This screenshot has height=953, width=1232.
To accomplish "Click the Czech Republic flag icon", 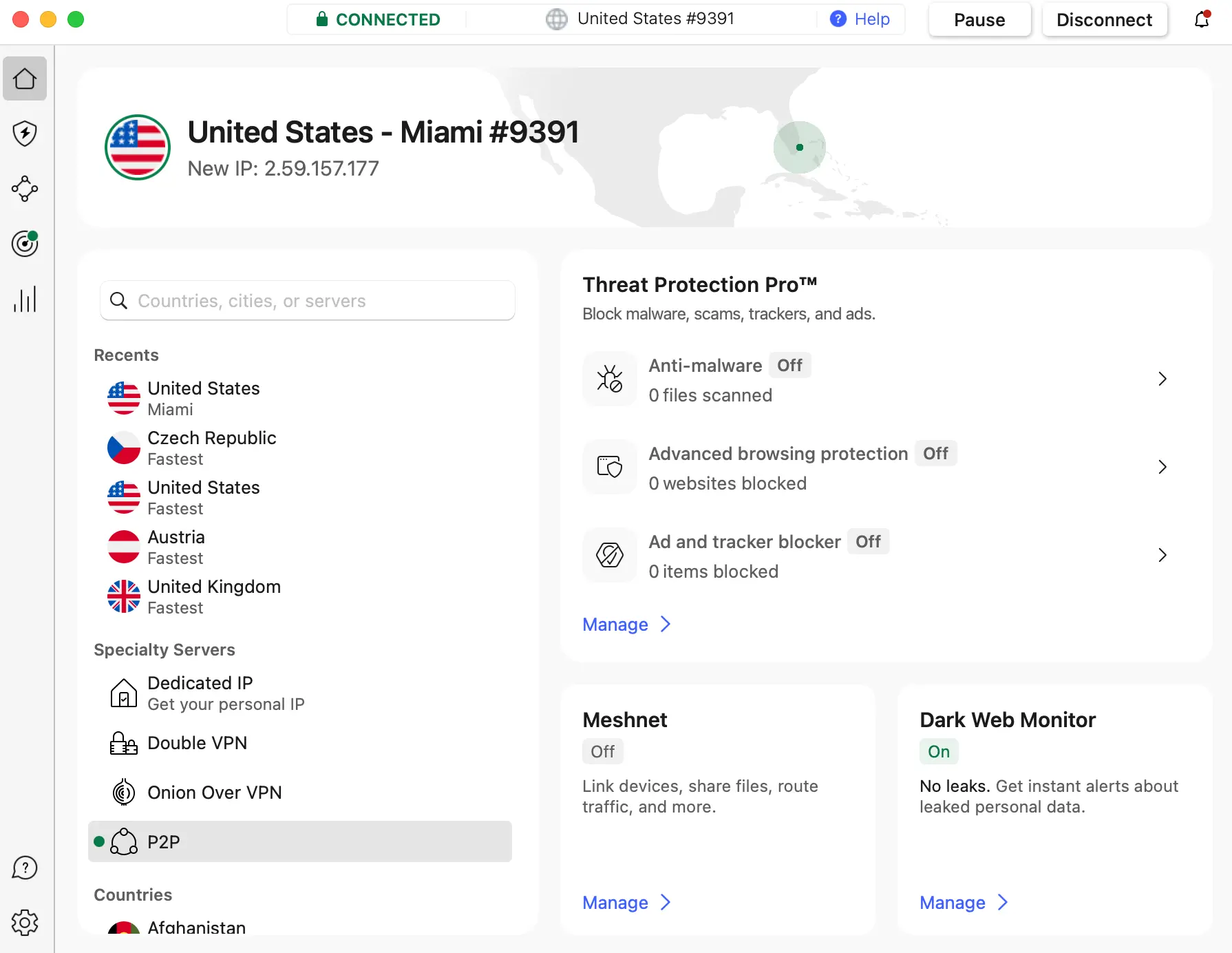I will [124, 448].
